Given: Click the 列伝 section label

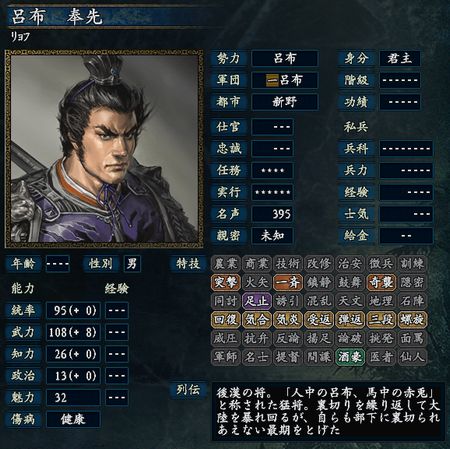Looking at the screenshot, I should 188,389.
